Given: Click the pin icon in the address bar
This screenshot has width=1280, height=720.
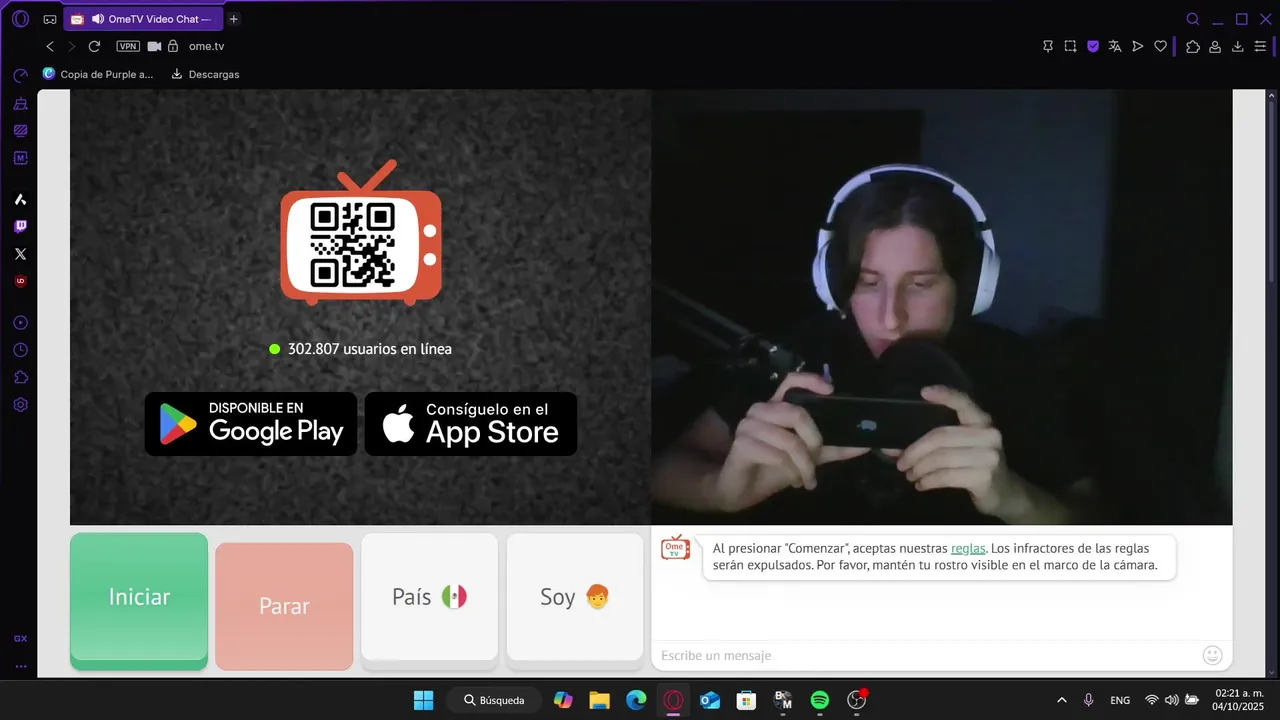Looking at the screenshot, I should [1048, 46].
